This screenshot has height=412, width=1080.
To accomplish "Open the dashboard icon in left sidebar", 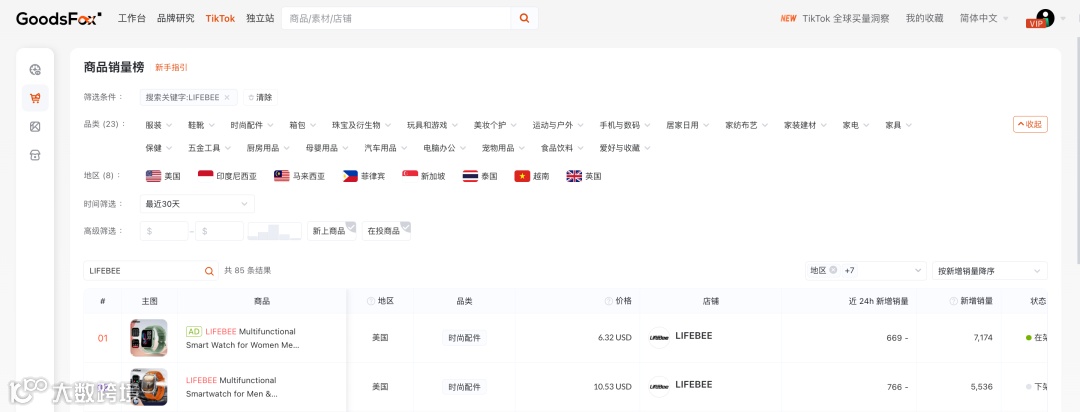I will point(35,70).
